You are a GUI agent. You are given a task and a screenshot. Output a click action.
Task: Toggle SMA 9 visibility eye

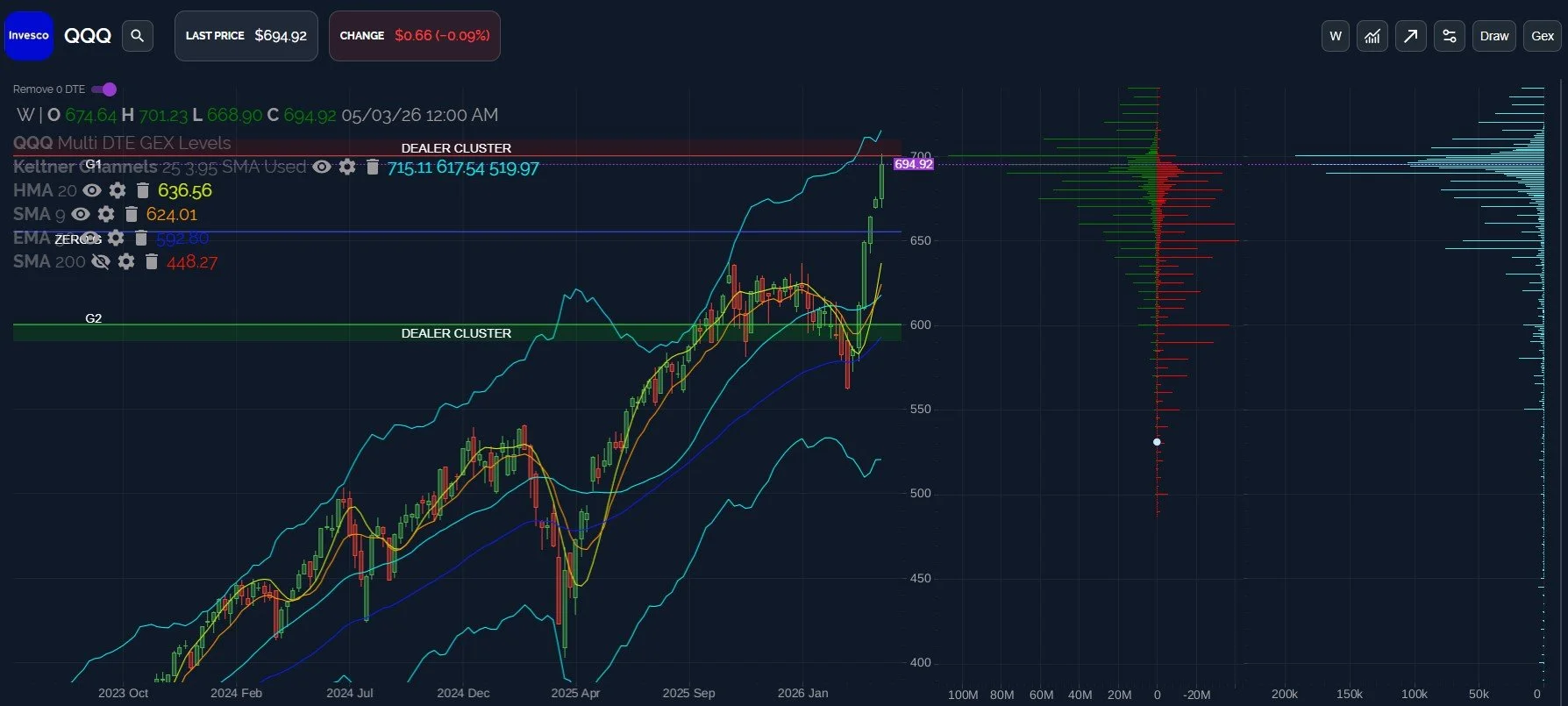coord(81,214)
